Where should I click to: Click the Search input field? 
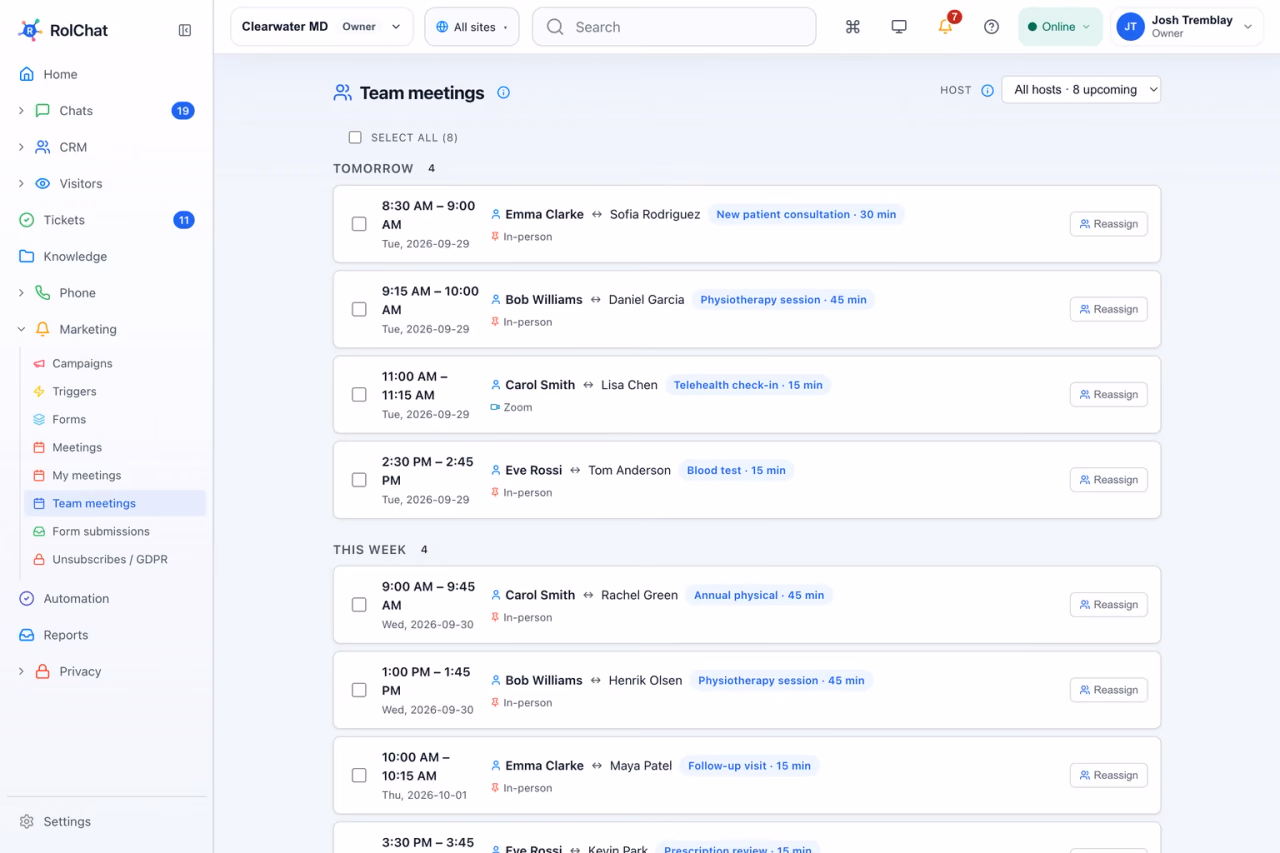pos(674,27)
